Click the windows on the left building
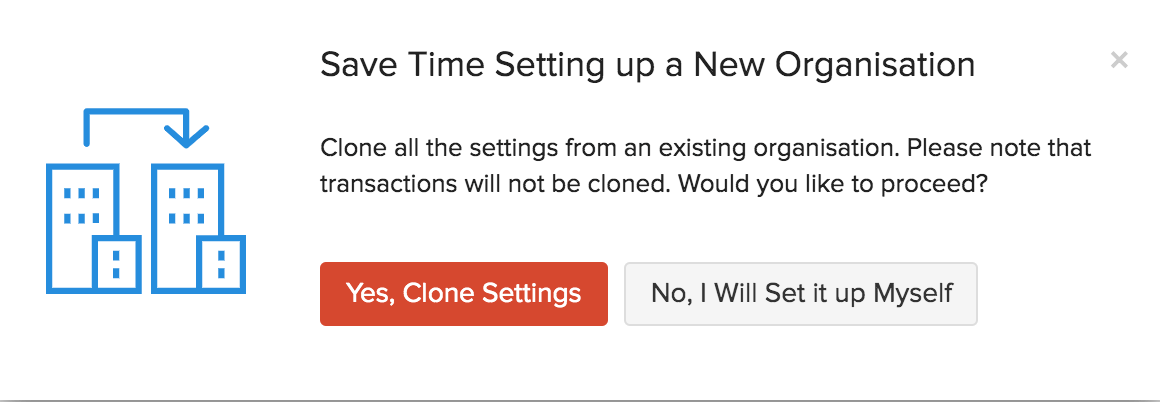1160x402 pixels. [x=81, y=205]
